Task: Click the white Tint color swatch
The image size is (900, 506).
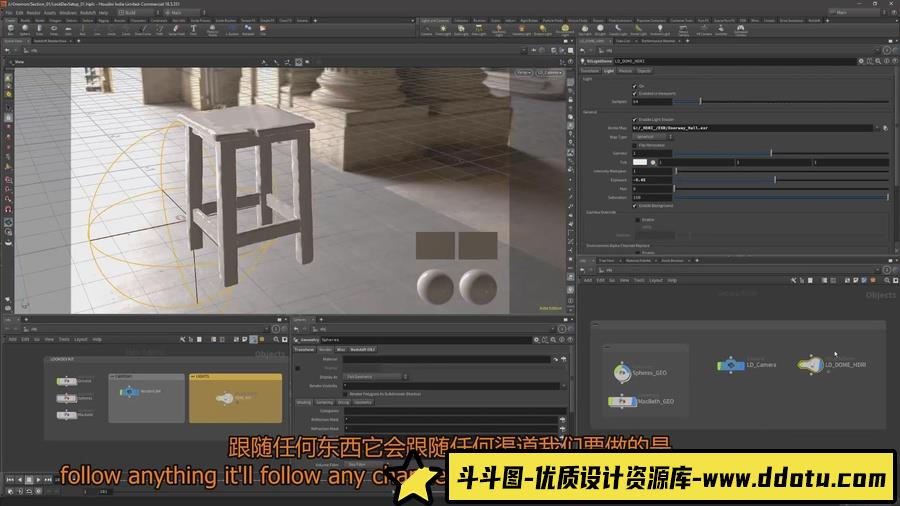Action: coord(639,162)
